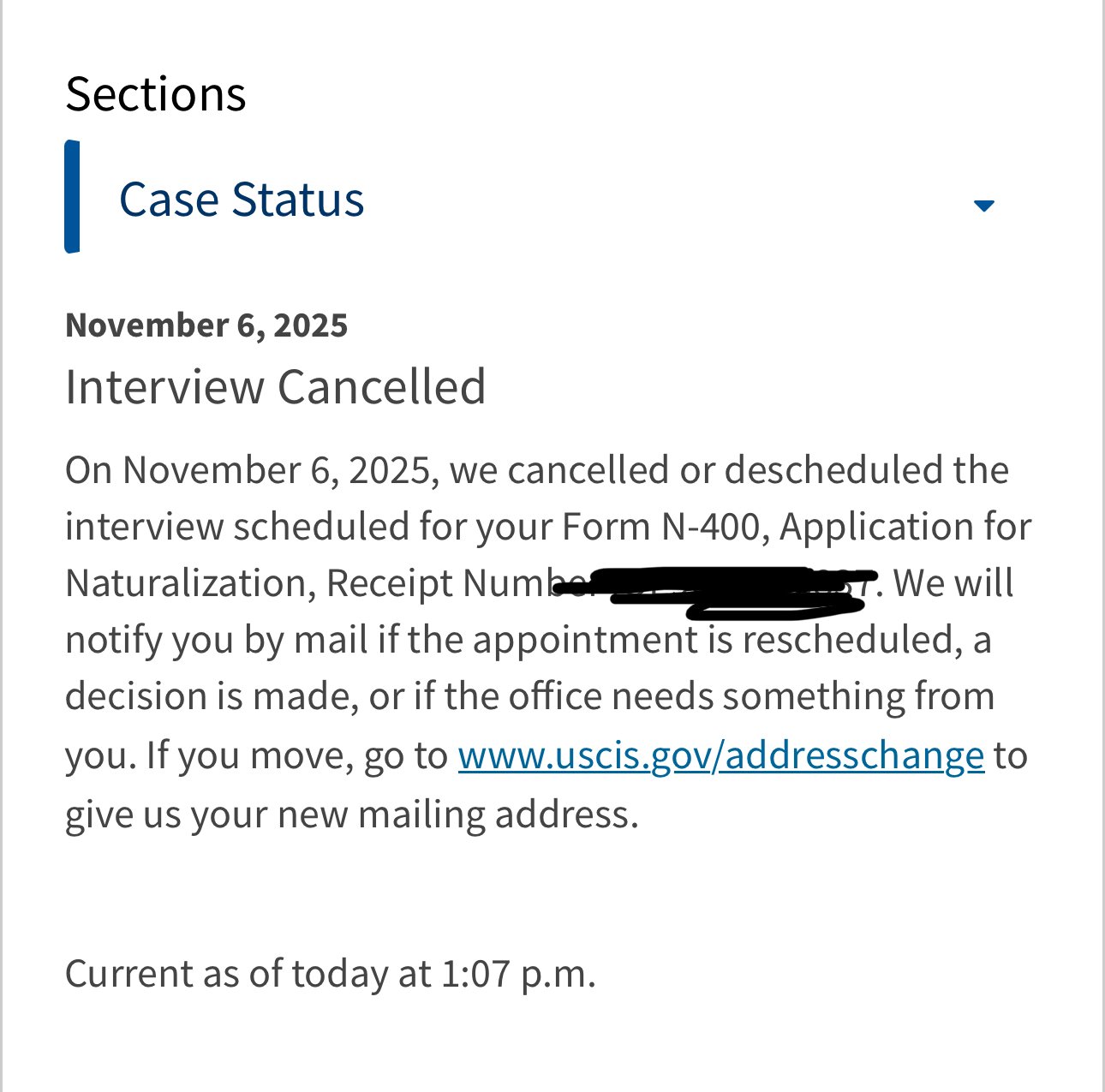Image resolution: width=1105 pixels, height=1092 pixels.
Task: Click the blue caret arrow beside Case Status
Action: point(984,206)
